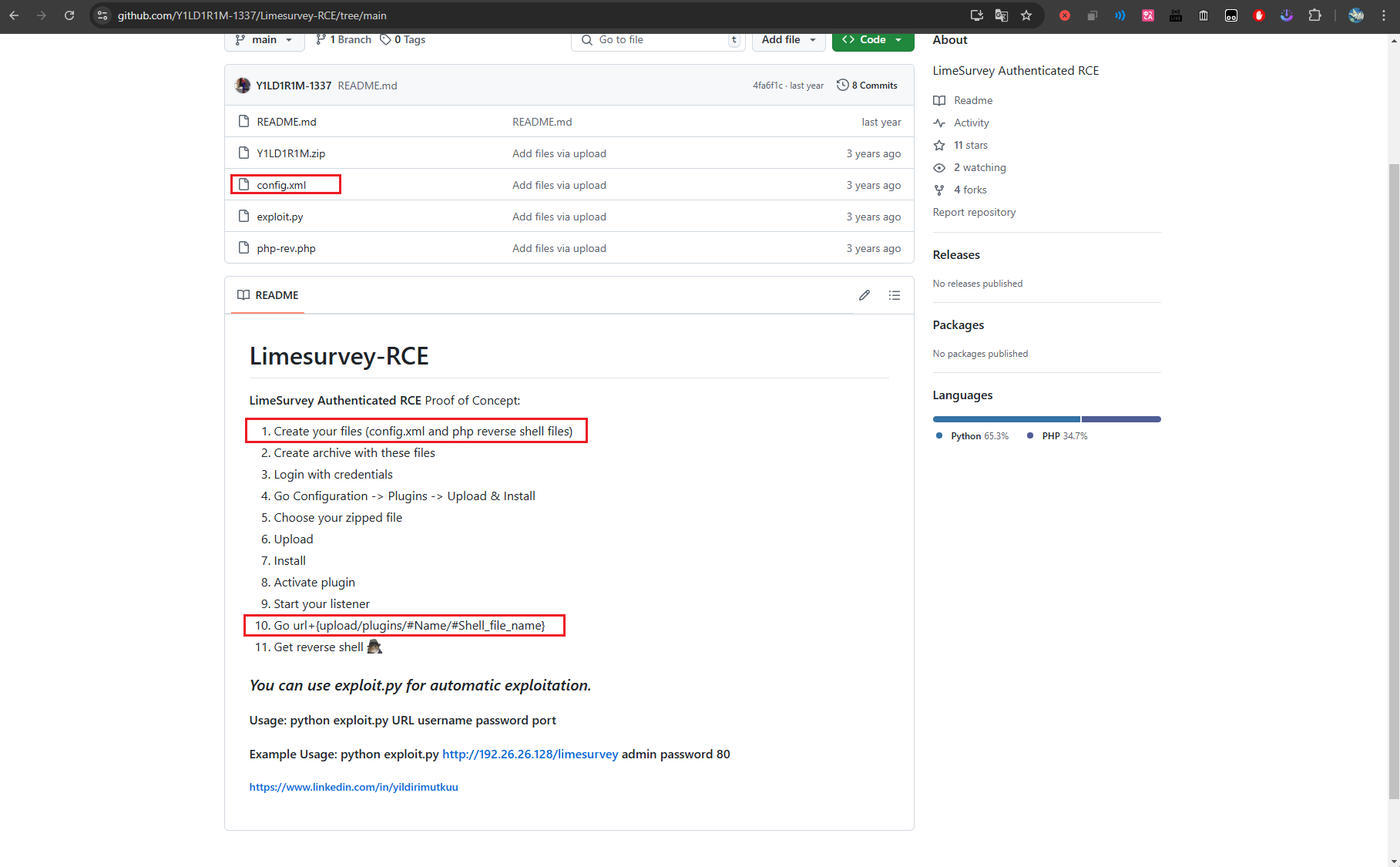Screen dimensions: 1400x867
Task: Click the install app icon in address bar
Action: (976, 15)
